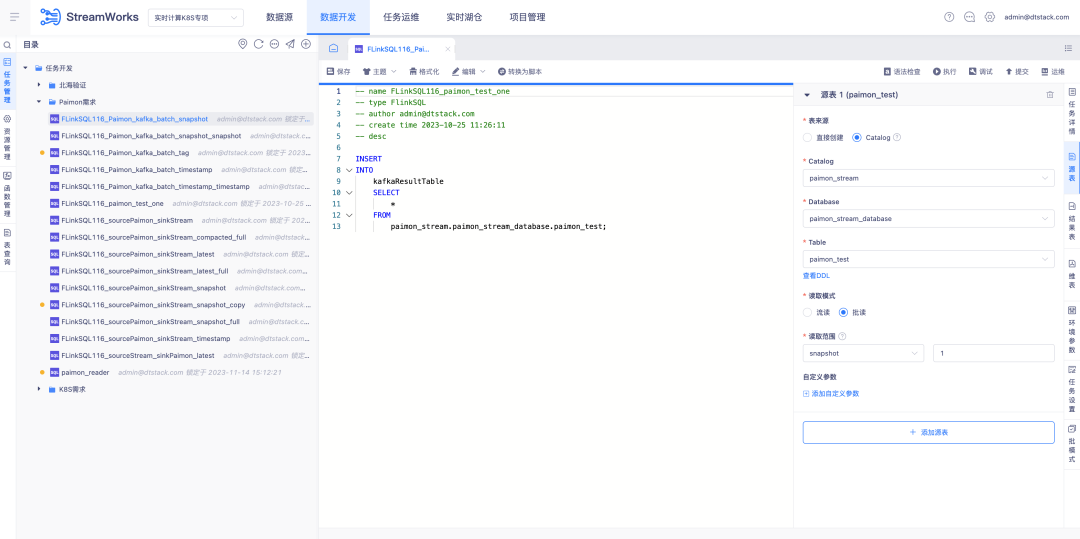Collapse the 任务开发 root folder
This screenshot has width=1080, height=539.
[25, 68]
